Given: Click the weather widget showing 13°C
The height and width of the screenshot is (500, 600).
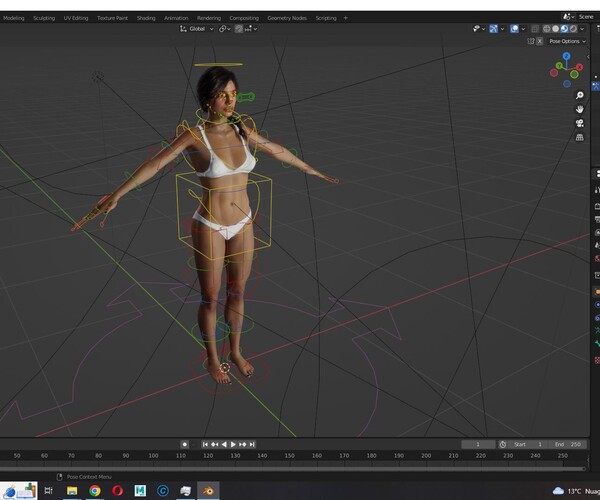Looking at the screenshot, I should click(x=576, y=491).
